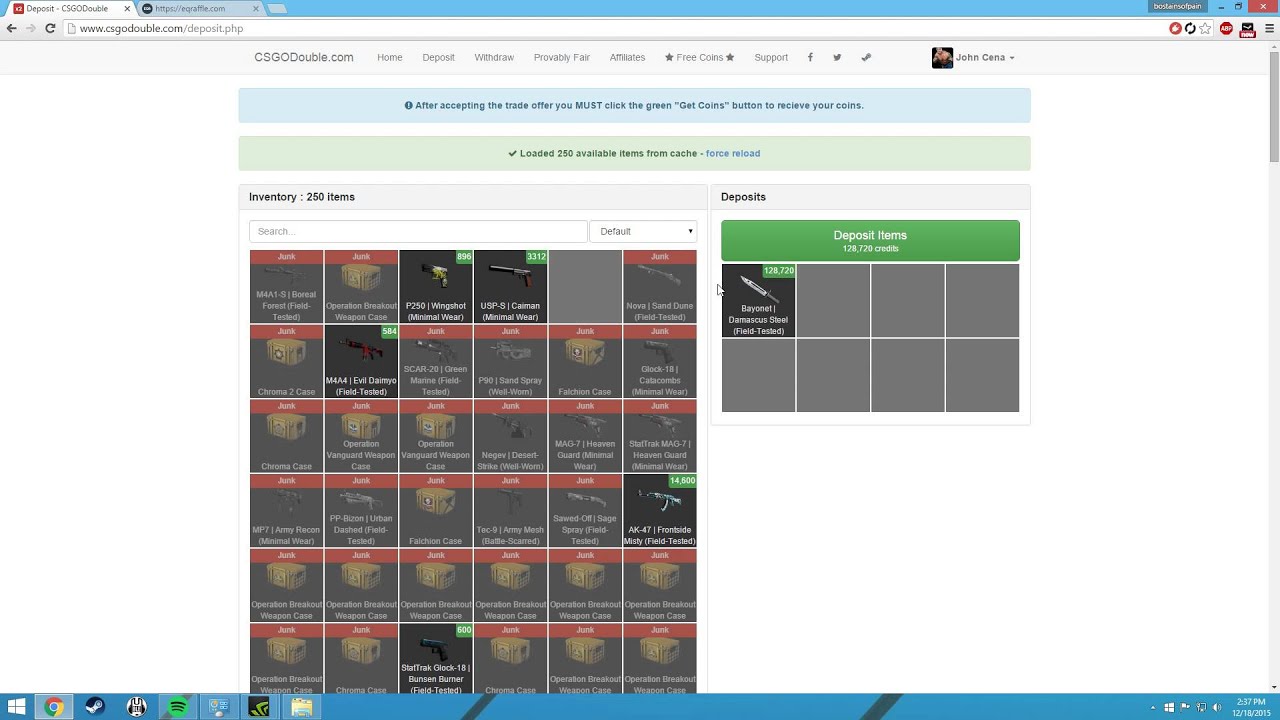1280x720 pixels.
Task: Click Tec-9 Army Mesh junk item
Action: [510, 511]
